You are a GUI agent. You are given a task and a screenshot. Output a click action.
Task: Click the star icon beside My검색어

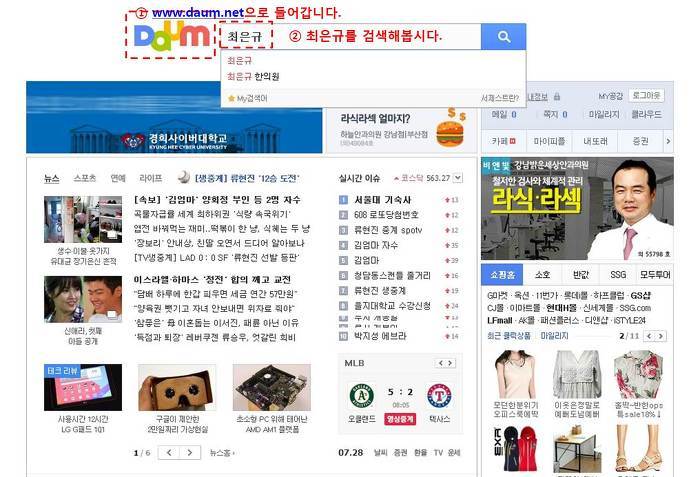(x=231, y=98)
